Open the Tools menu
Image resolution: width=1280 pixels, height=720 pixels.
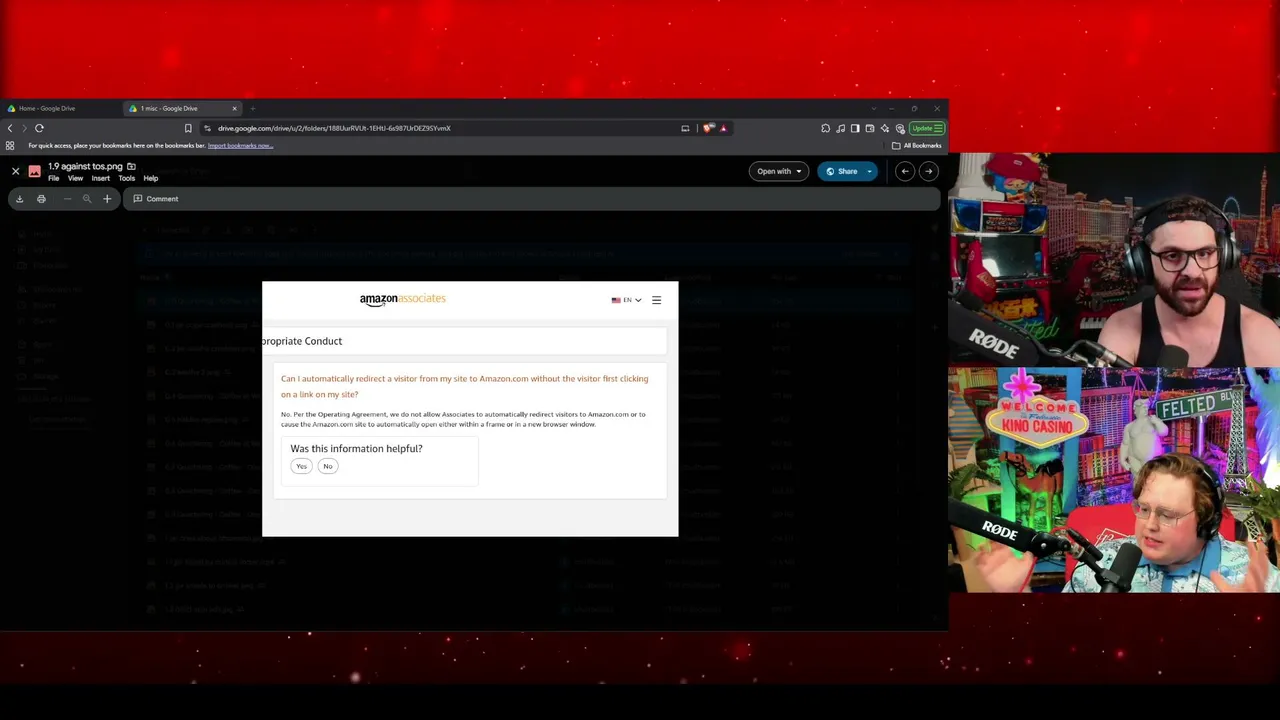(126, 179)
